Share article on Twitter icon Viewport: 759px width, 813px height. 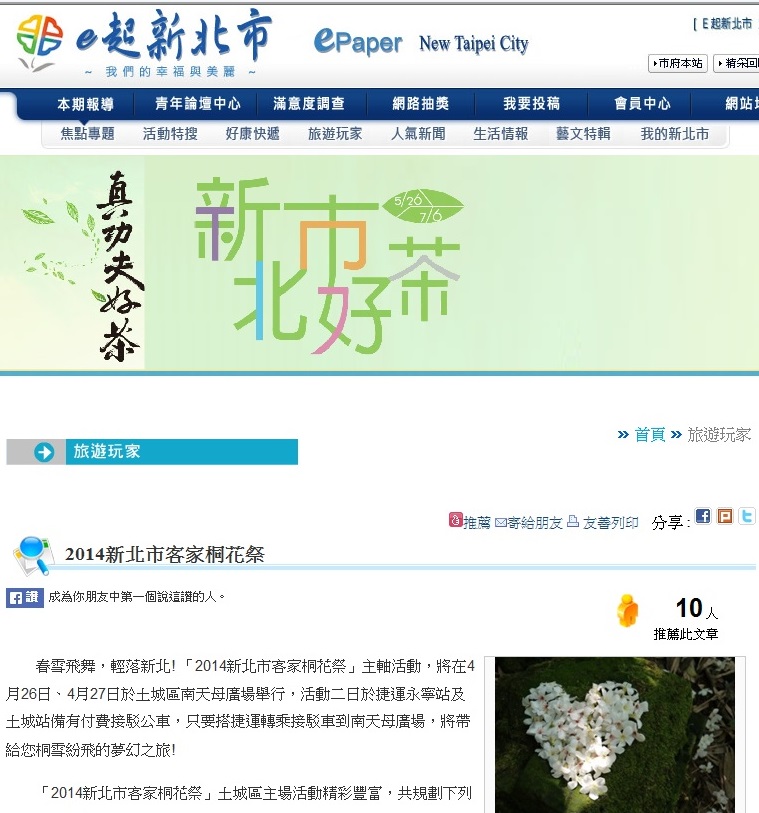pyautogui.click(x=747, y=516)
